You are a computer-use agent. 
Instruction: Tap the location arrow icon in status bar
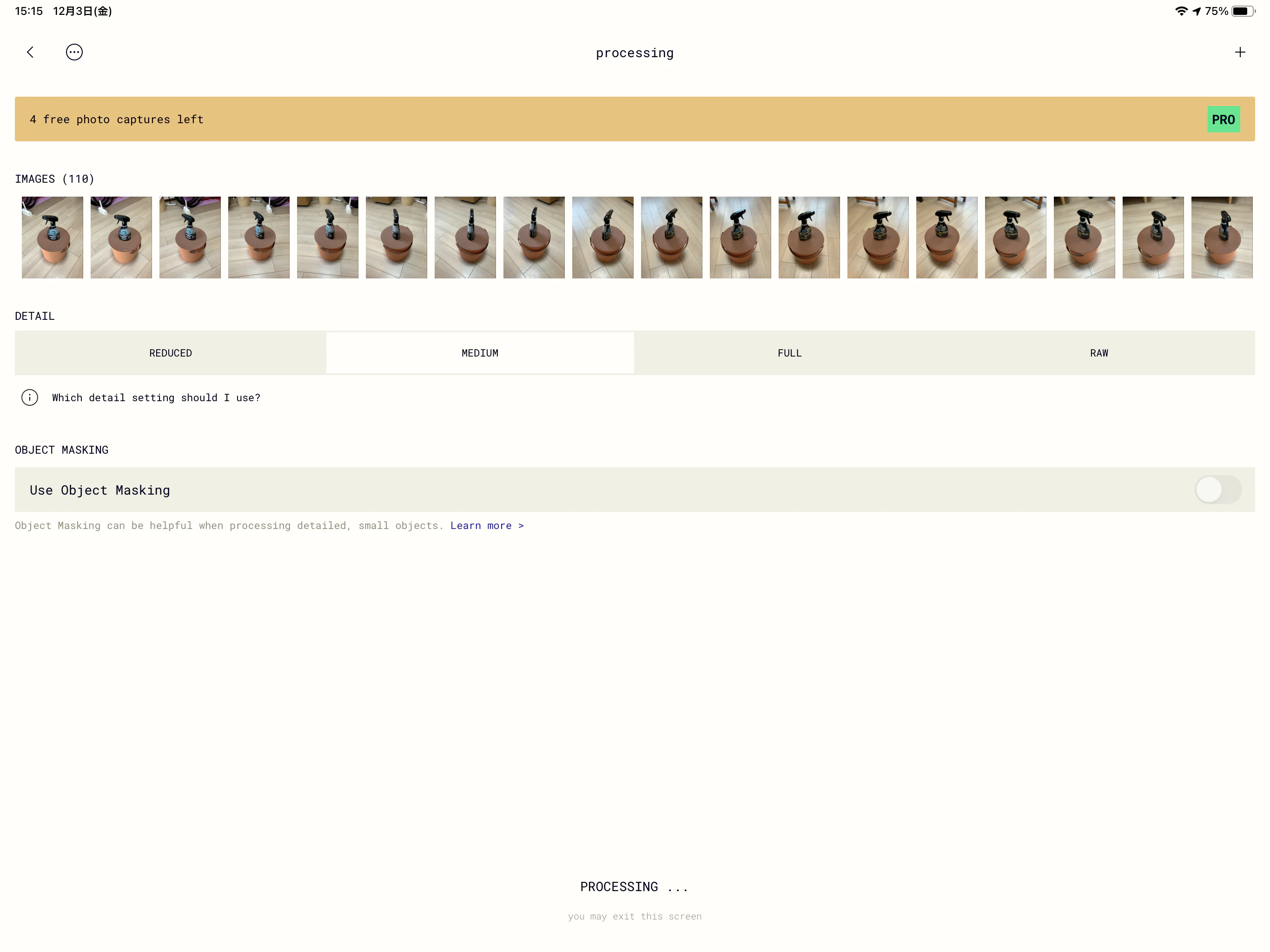(1197, 10)
